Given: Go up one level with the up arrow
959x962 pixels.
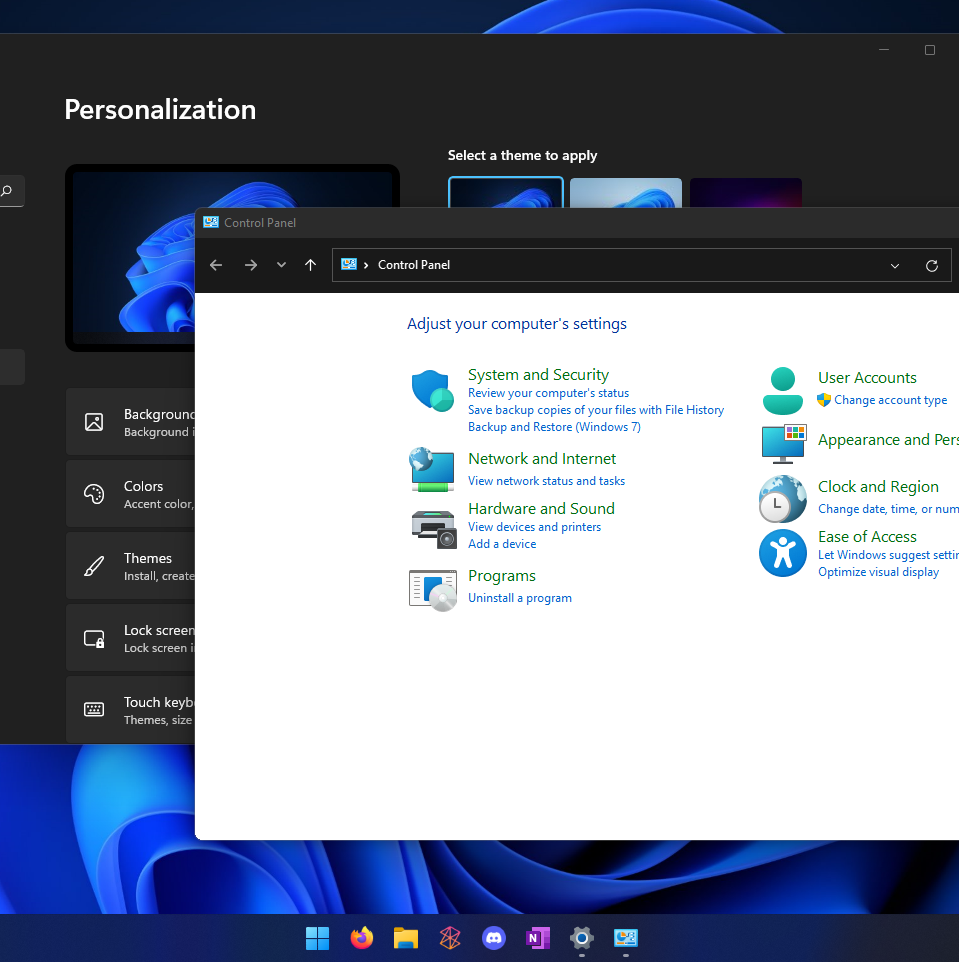Looking at the screenshot, I should 310,265.
